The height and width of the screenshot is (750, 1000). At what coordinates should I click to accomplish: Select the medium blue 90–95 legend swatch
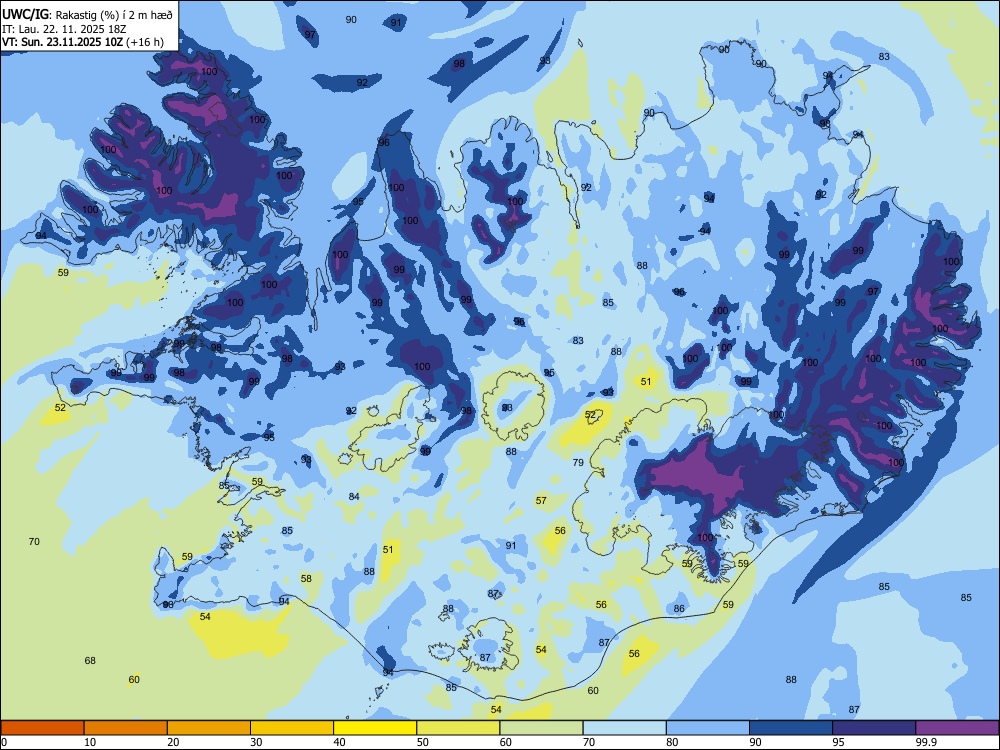pos(791,728)
